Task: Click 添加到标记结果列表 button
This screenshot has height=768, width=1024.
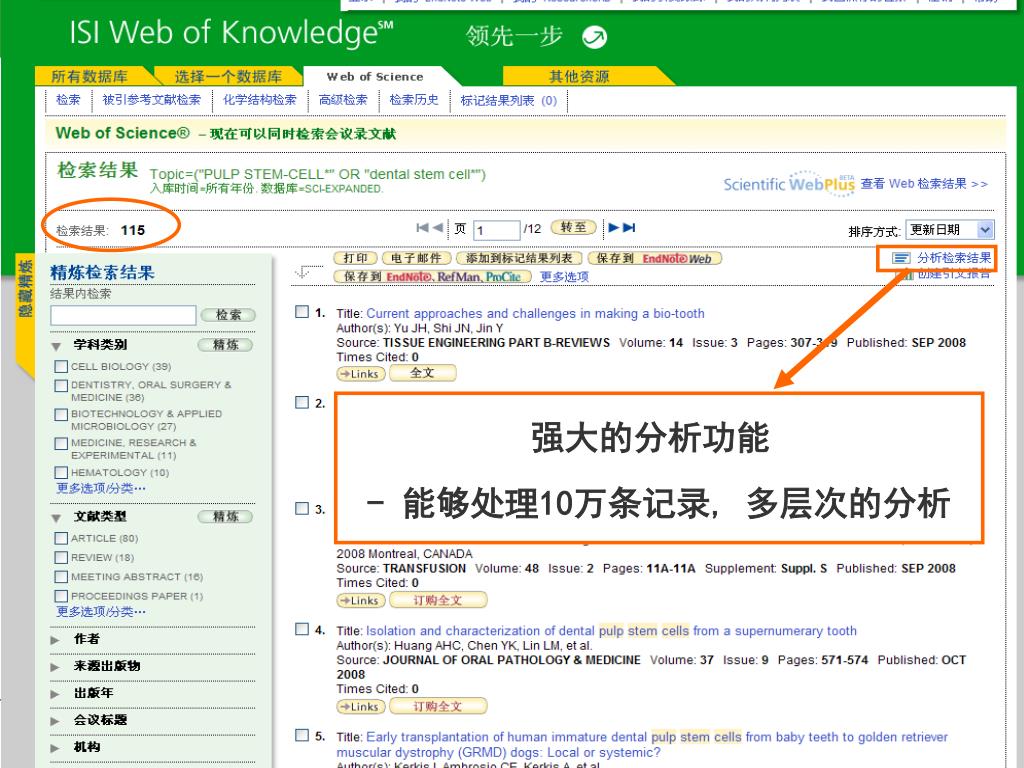Action: 519,259
